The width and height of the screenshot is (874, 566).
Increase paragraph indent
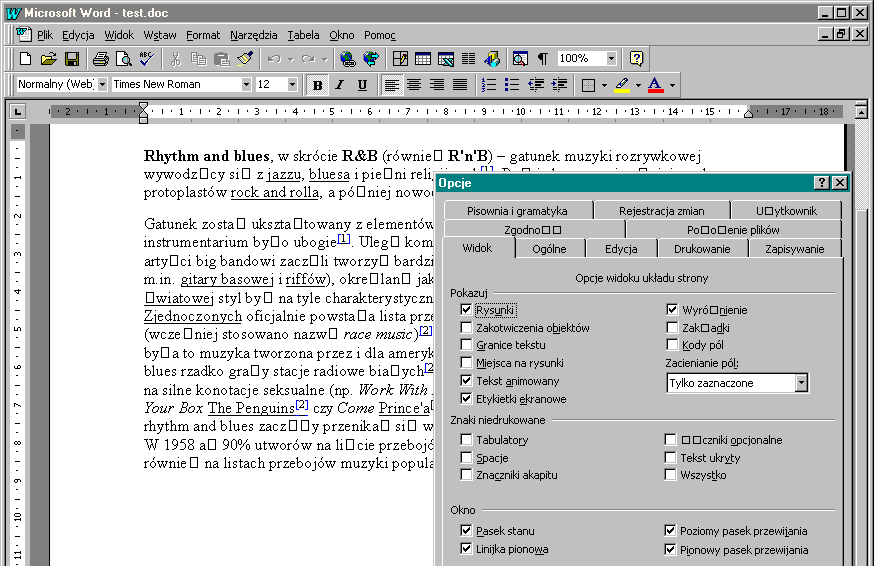[x=559, y=85]
